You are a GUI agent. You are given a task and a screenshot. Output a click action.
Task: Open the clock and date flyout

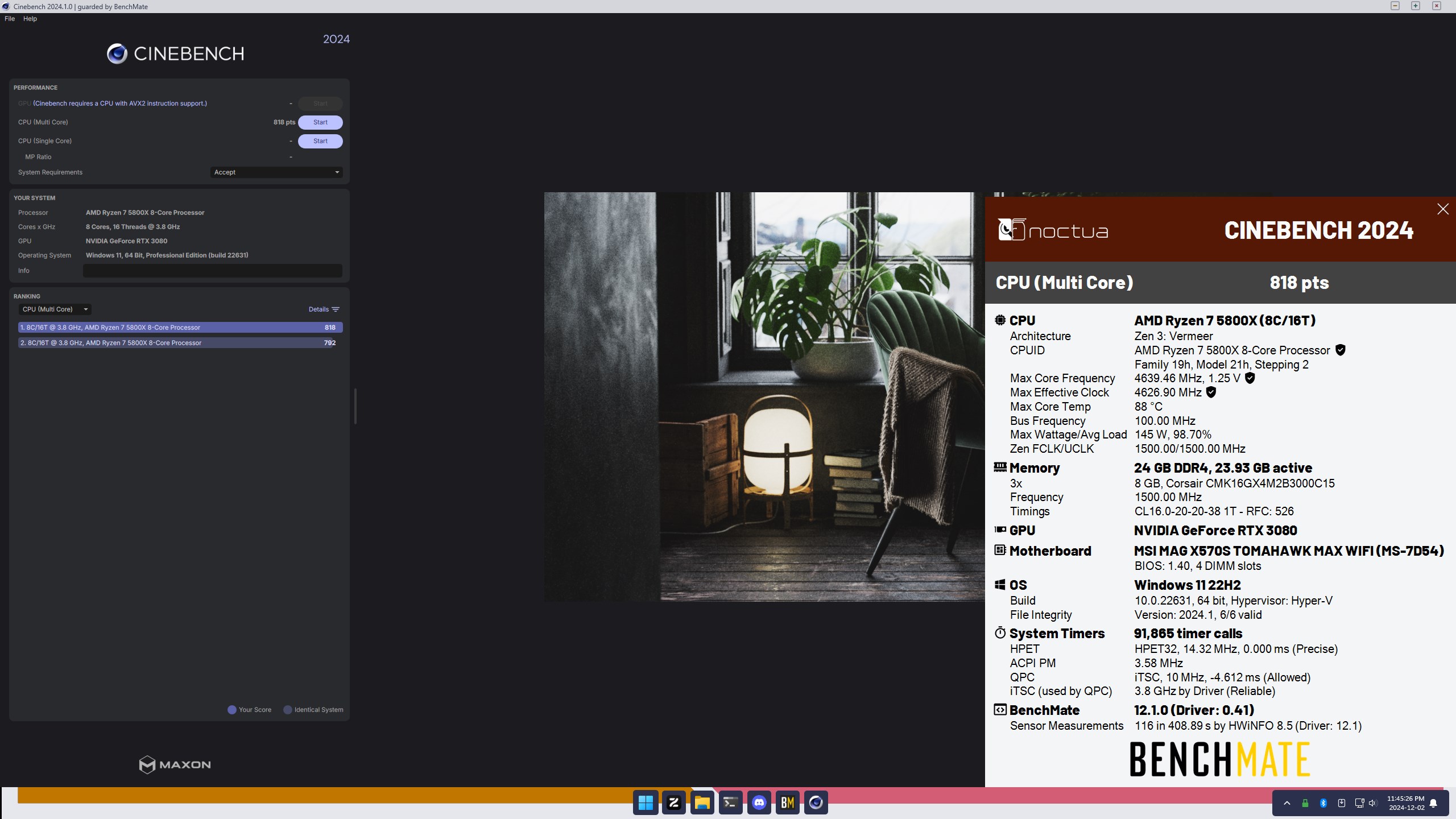(x=1406, y=803)
